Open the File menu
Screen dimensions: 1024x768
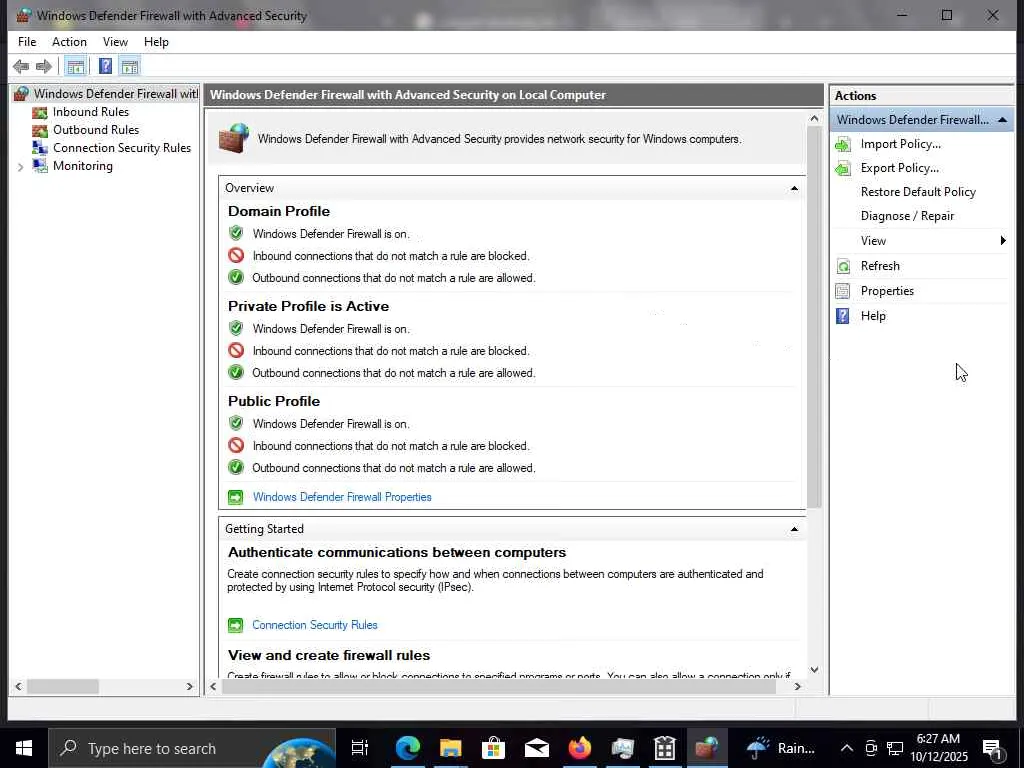pyautogui.click(x=27, y=42)
